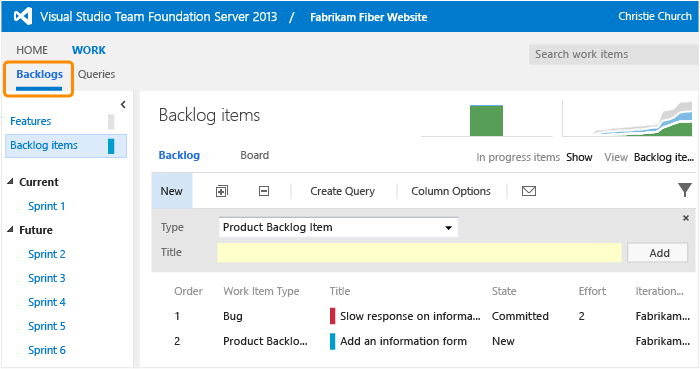
Task: Open Column Options
Action: [x=451, y=191]
